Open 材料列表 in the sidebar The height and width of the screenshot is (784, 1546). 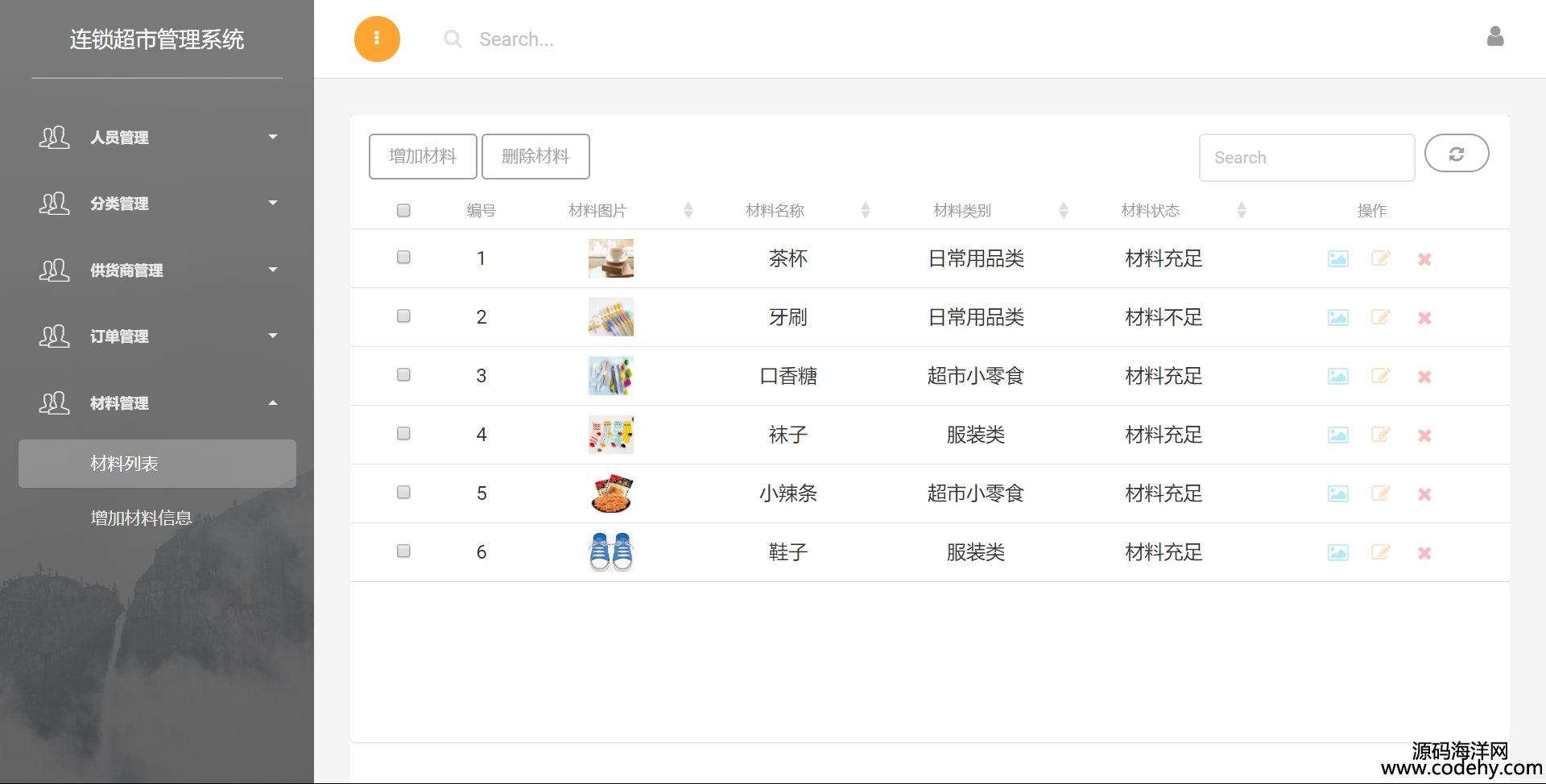point(157,464)
